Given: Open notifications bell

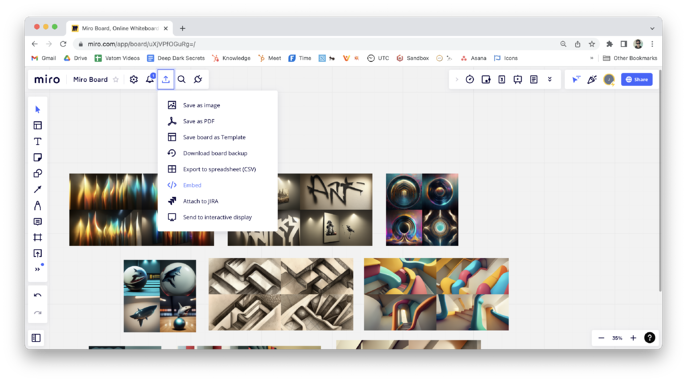Looking at the screenshot, I should (150, 79).
